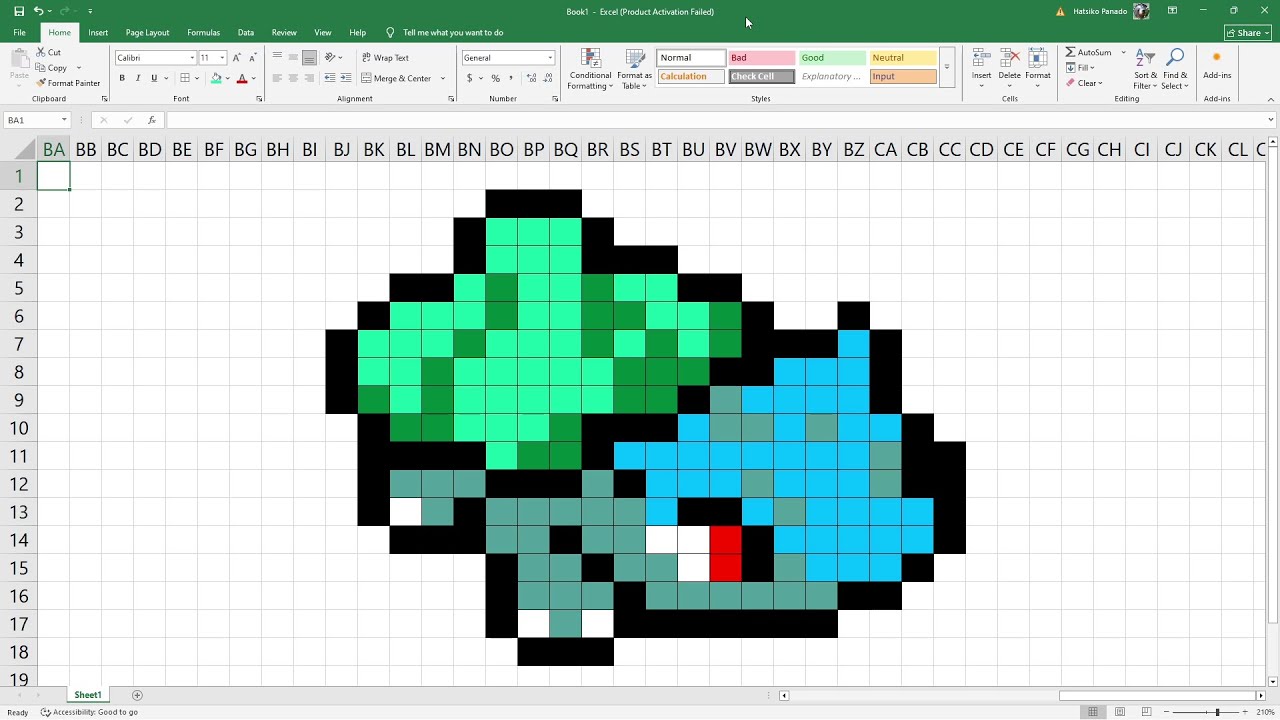Open the Add-ins button

click(1217, 66)
